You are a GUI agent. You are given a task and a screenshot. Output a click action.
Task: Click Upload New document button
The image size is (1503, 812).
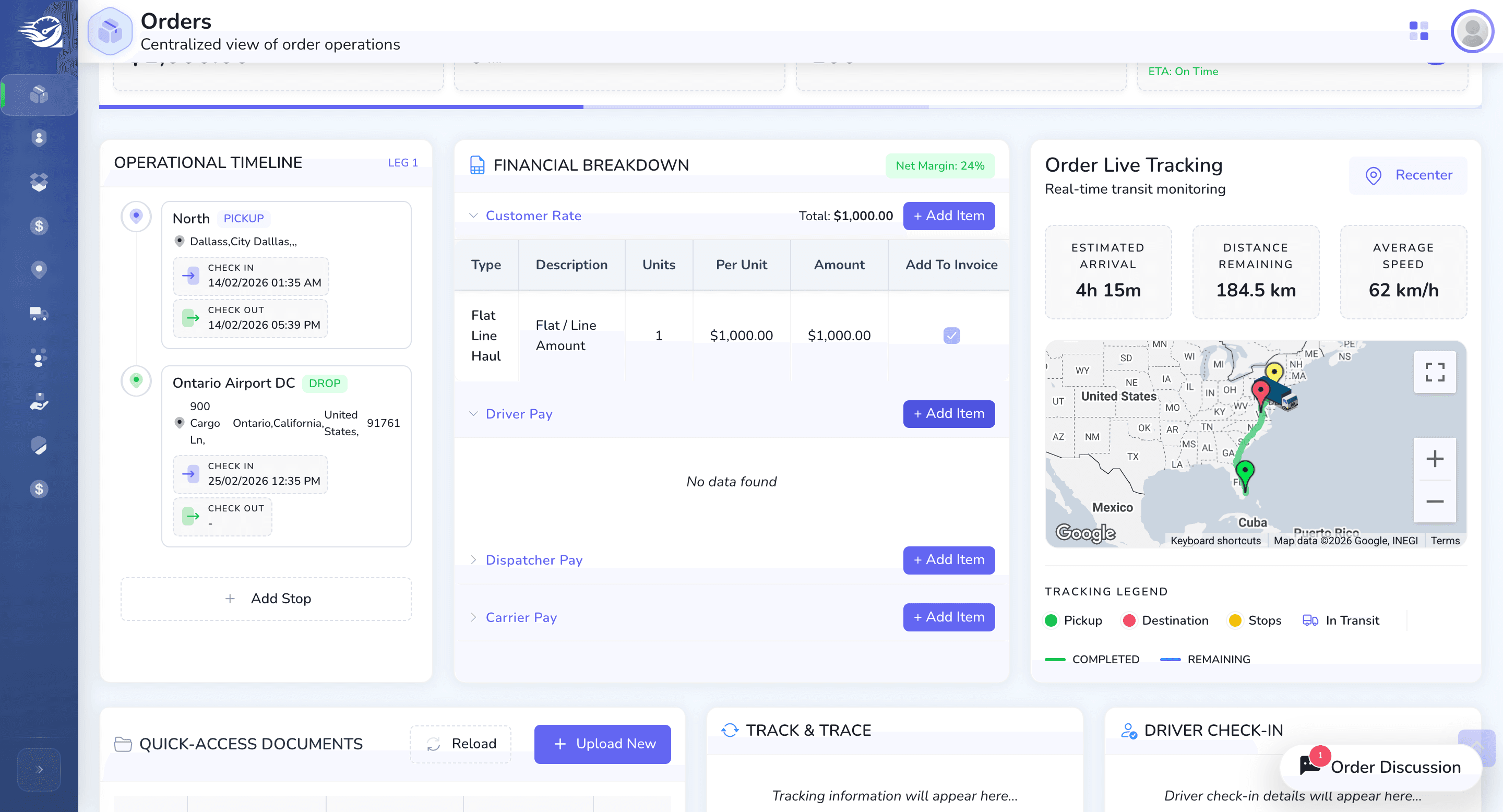pos(602,744)
